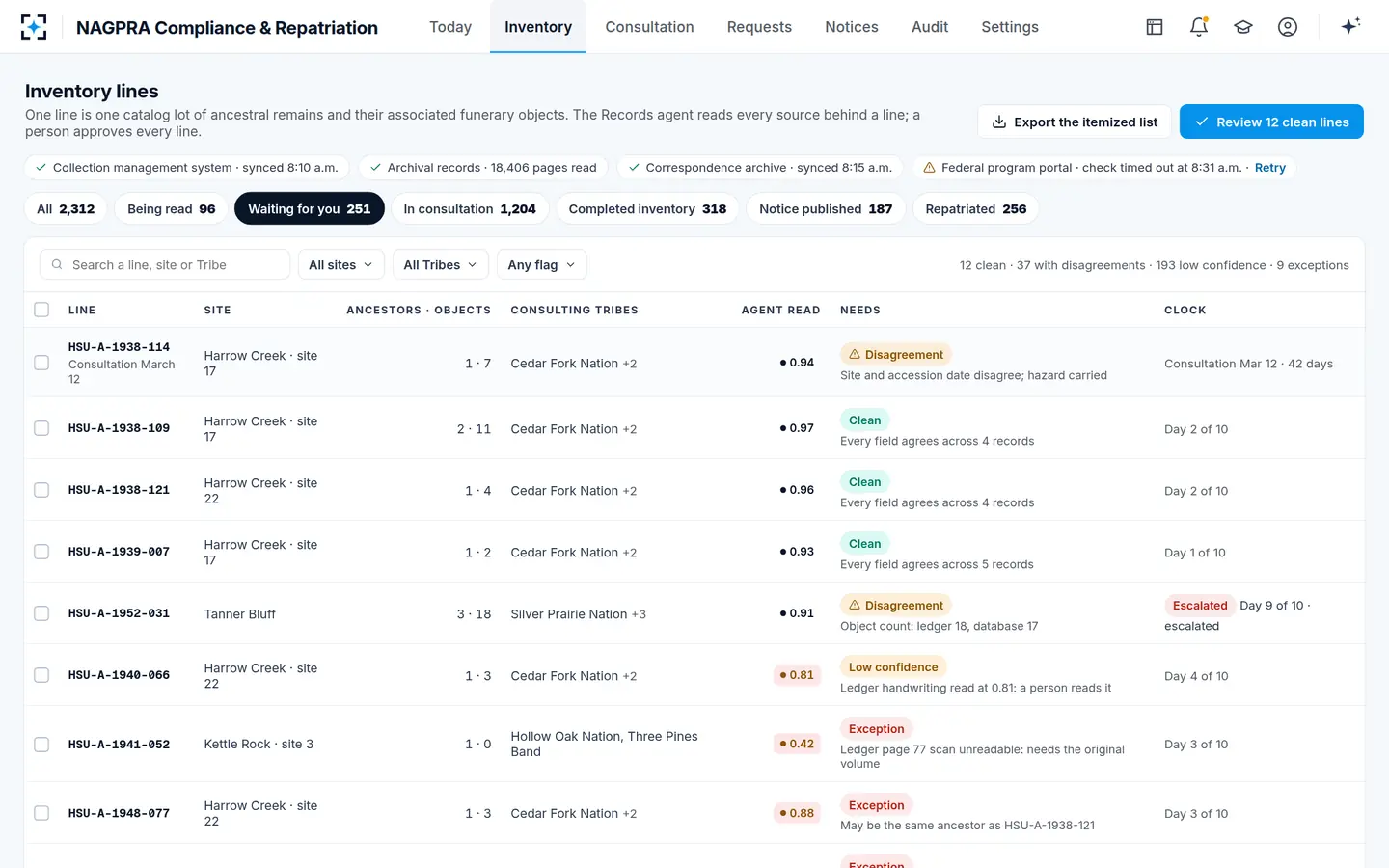Click line ID HSU-A-1939-007
Viewport: 1389px width, 868px height.
point(119,552)
